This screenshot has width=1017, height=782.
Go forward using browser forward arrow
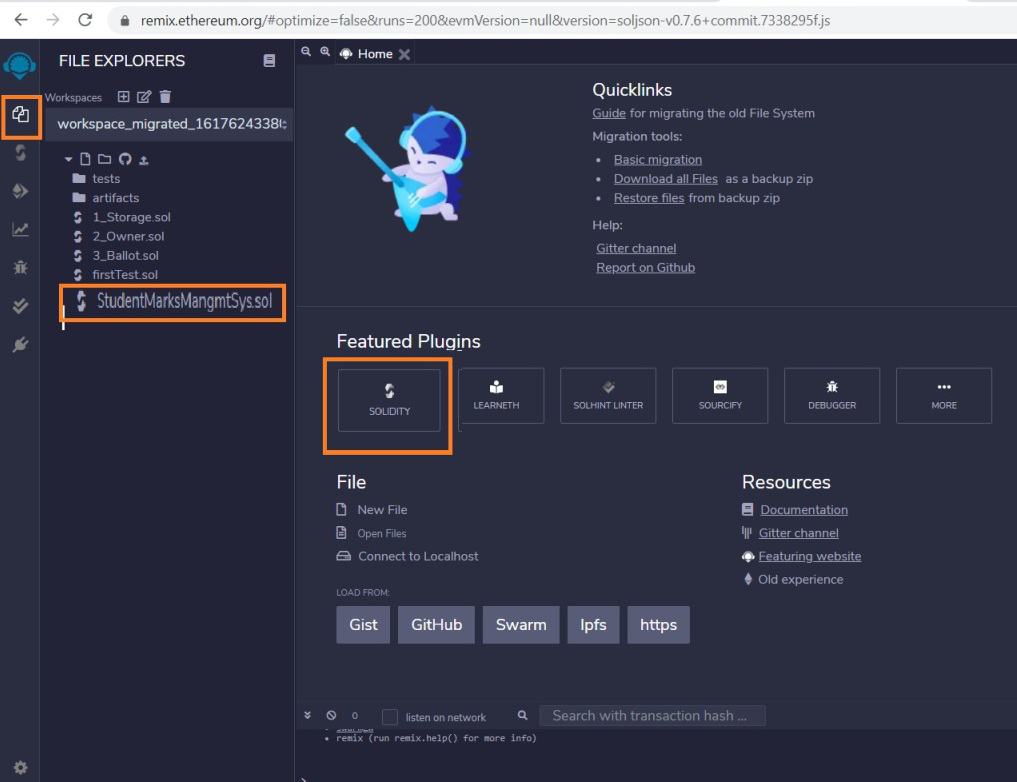53,20
